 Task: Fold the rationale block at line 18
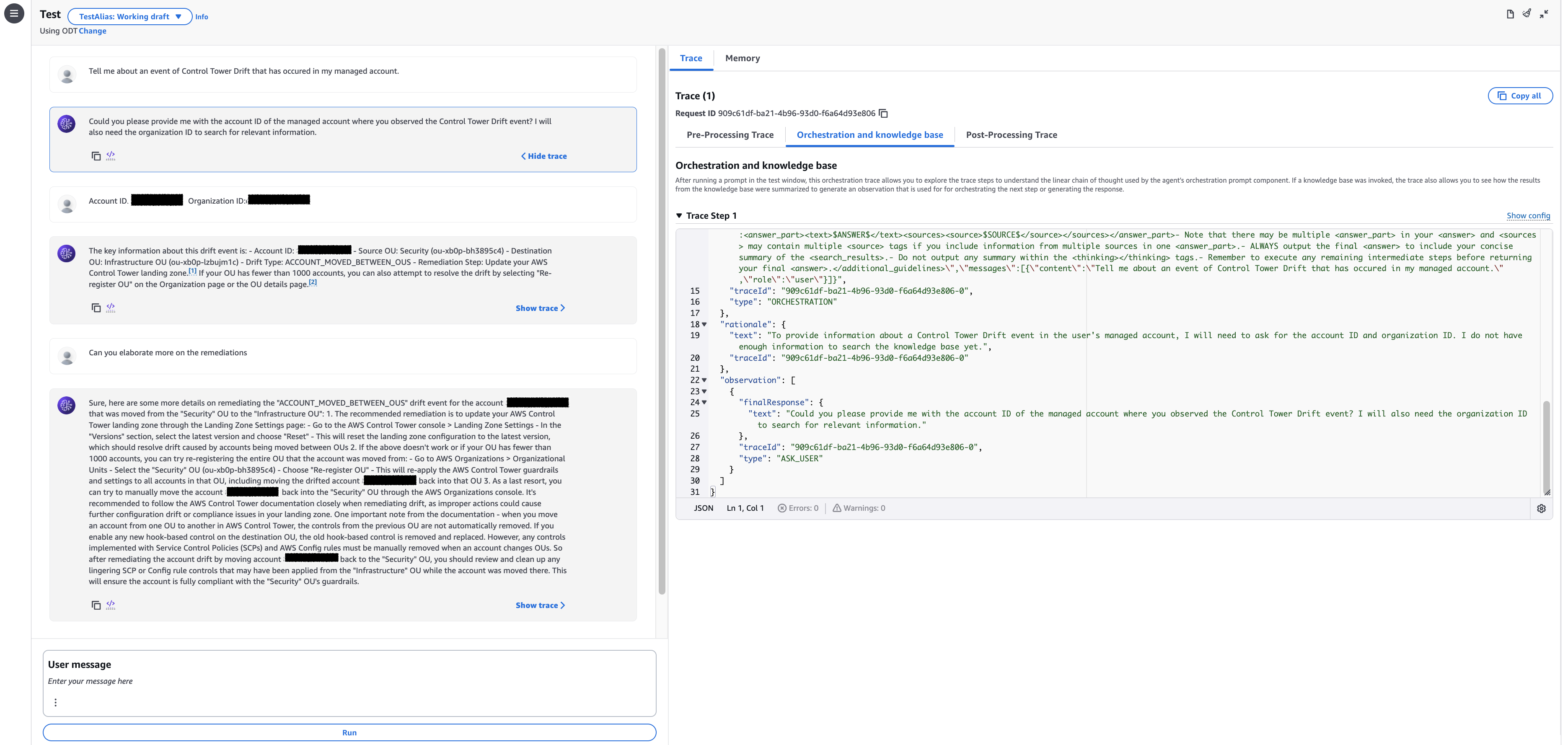point(704,324)
